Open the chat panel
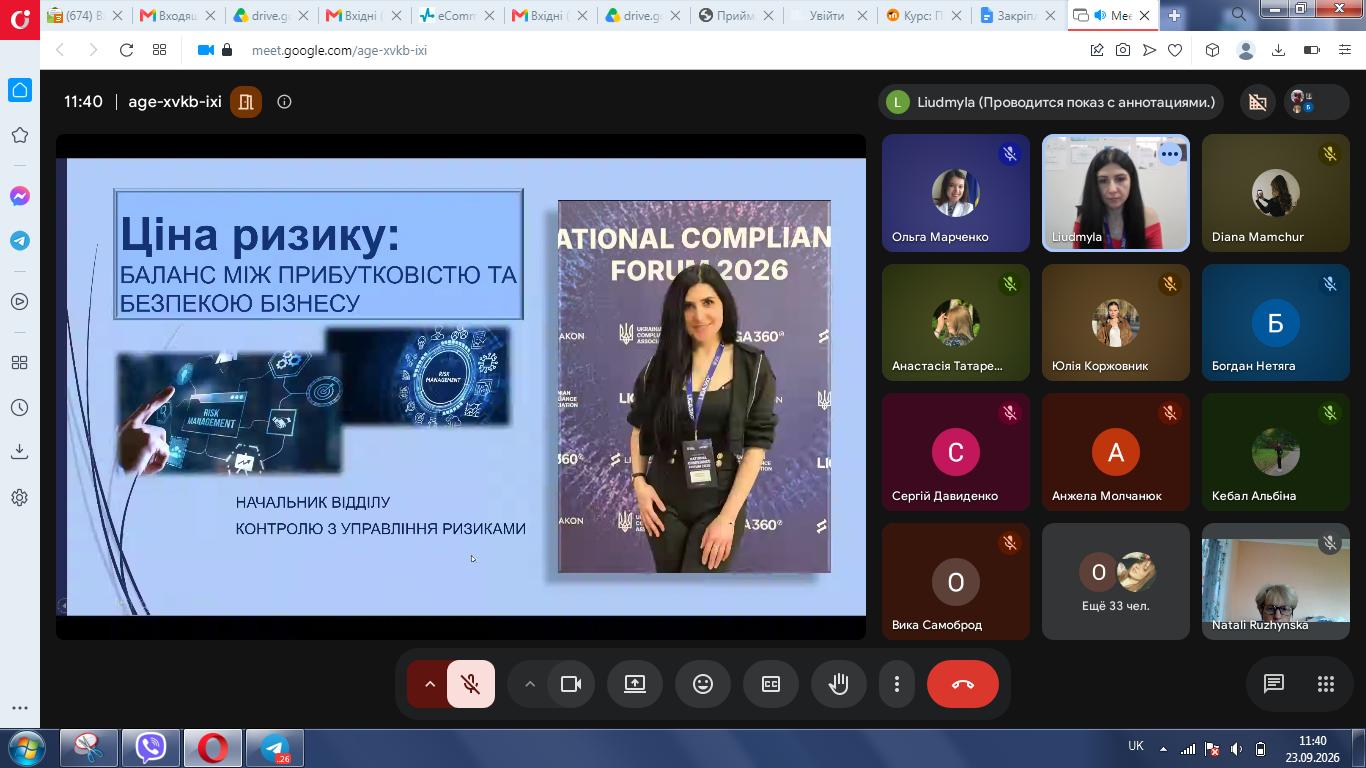 pyautogui.click(x=1273, y=684)
